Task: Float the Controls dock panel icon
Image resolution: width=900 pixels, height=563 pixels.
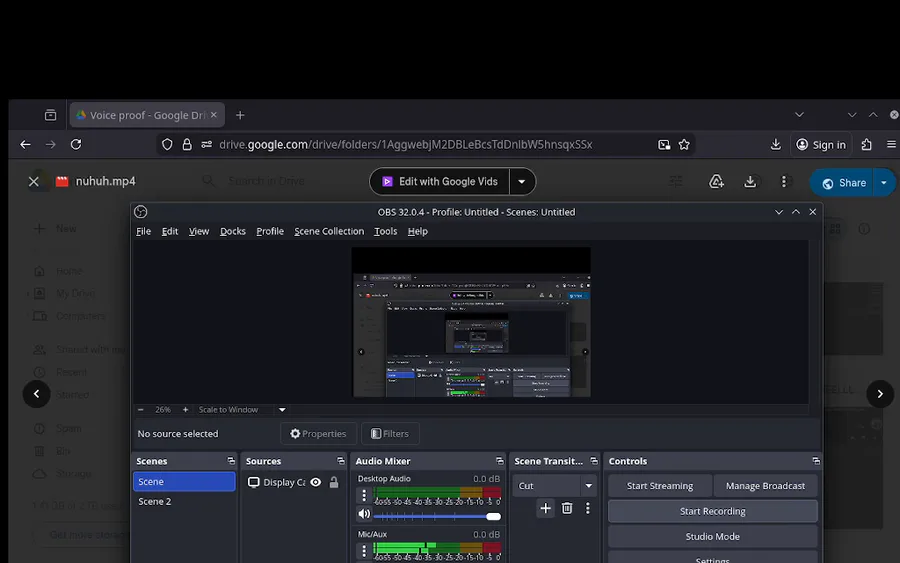Action: click(816, 461)
